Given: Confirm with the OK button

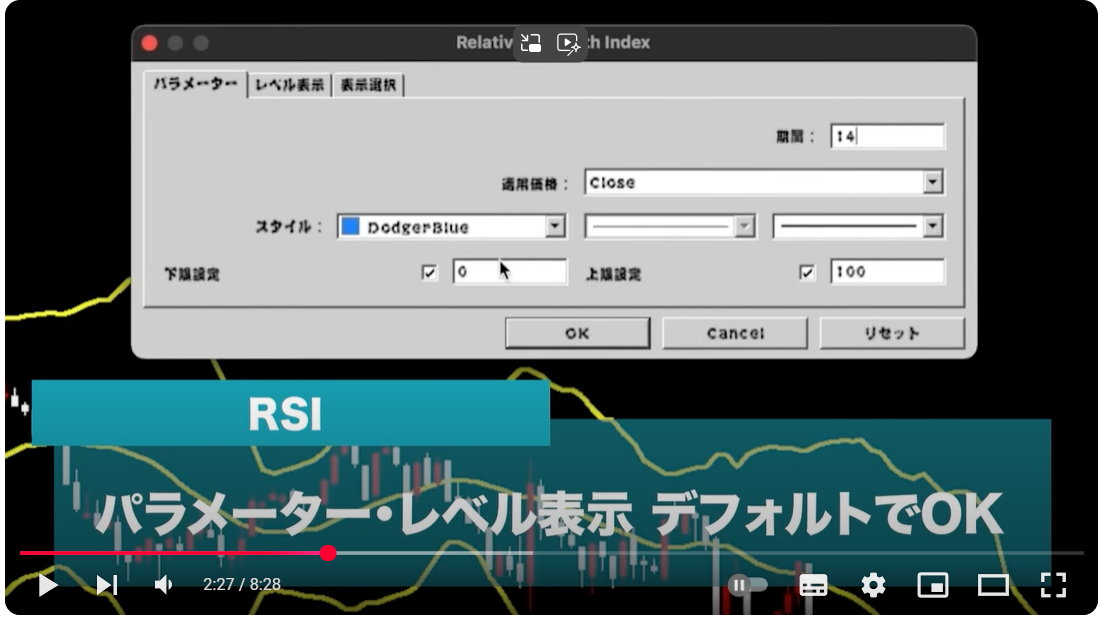Looking at the screenshot, I should tap(577, 333).
